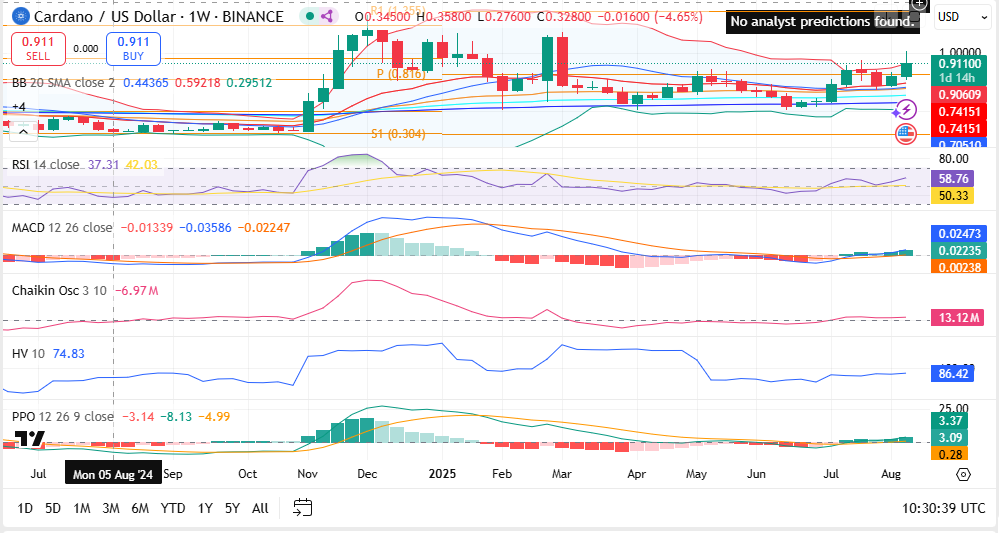Click the 0.90609 red price label

(x=959, y=94)
